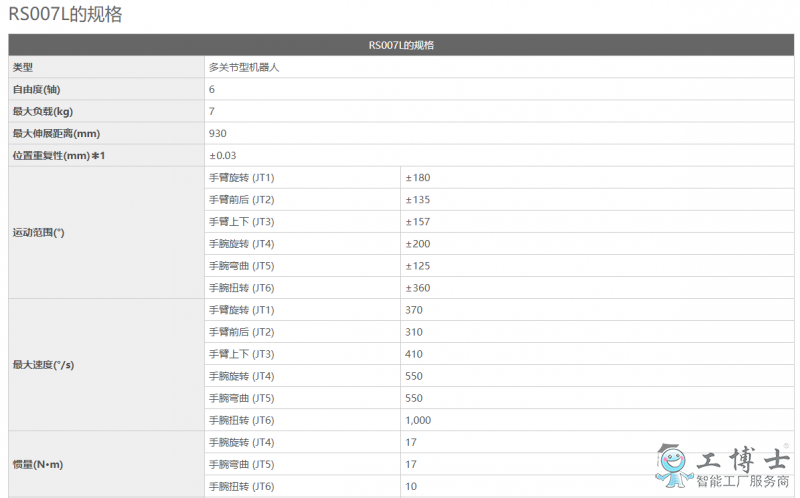The image size is (800, 498).
Task: Select the ±0.03 position repeatability value
Action: 222,155
